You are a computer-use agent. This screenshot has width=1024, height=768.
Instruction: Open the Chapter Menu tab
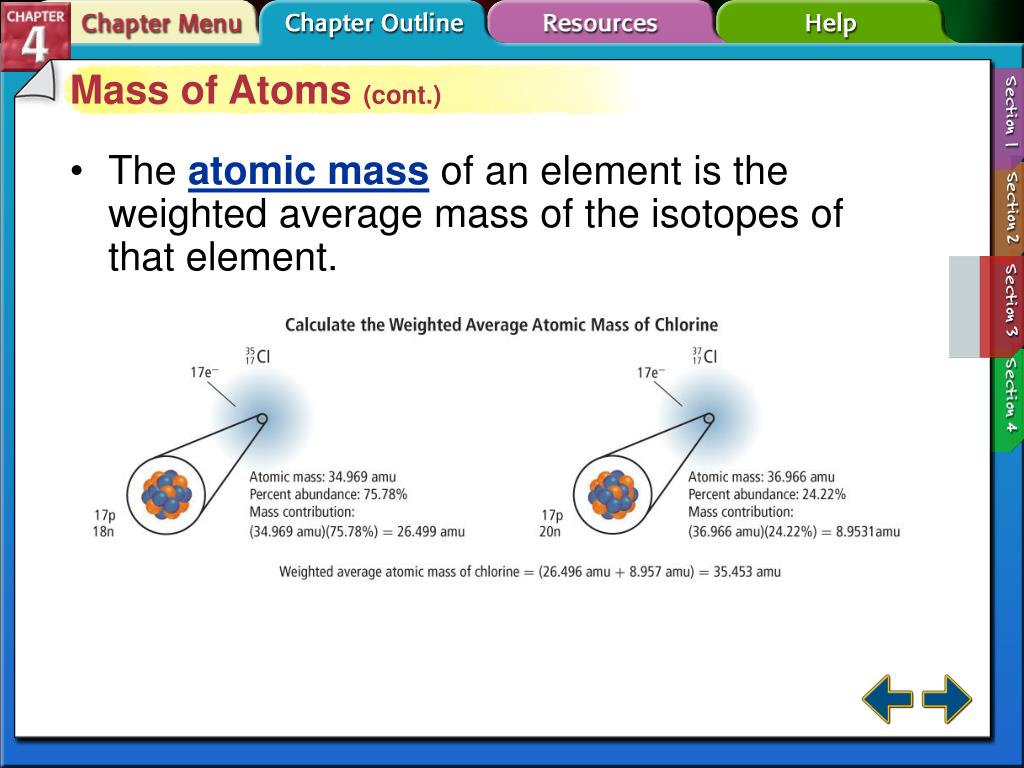pyautogui.click(x=161, y=24)
